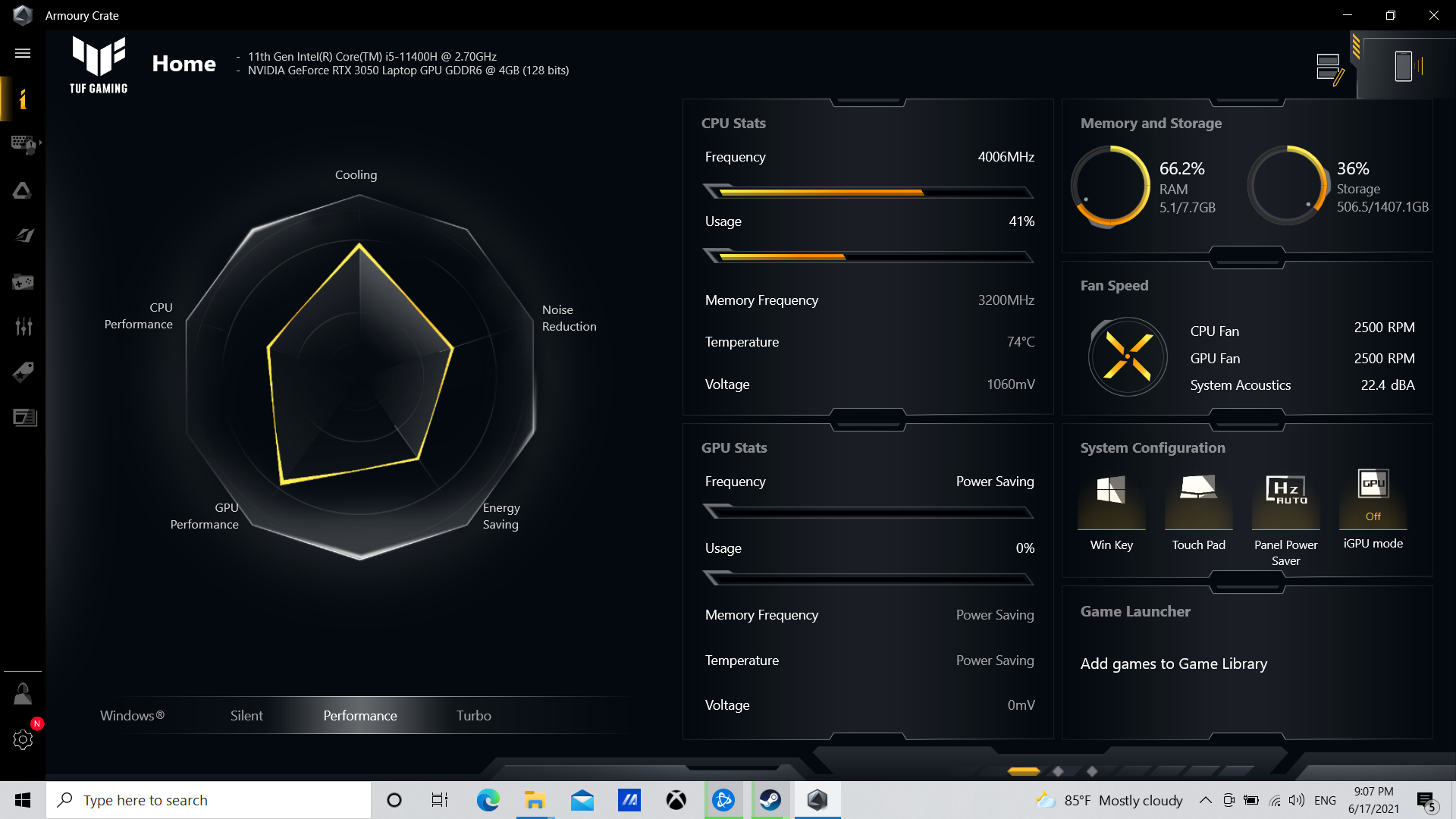Select the Performance operating mode
The image size is (1456, 819).
(x=360, y=715)
